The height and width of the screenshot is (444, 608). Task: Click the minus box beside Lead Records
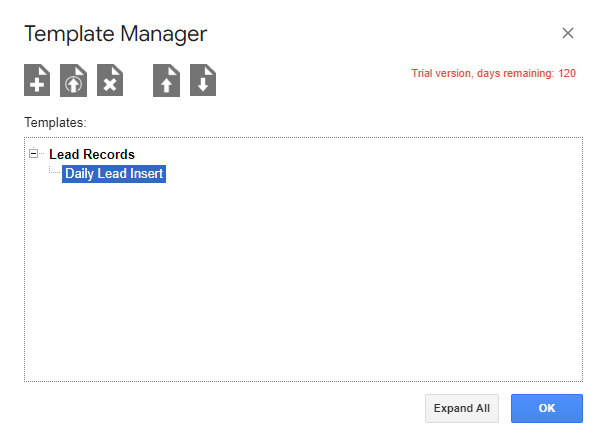(34, 154)
